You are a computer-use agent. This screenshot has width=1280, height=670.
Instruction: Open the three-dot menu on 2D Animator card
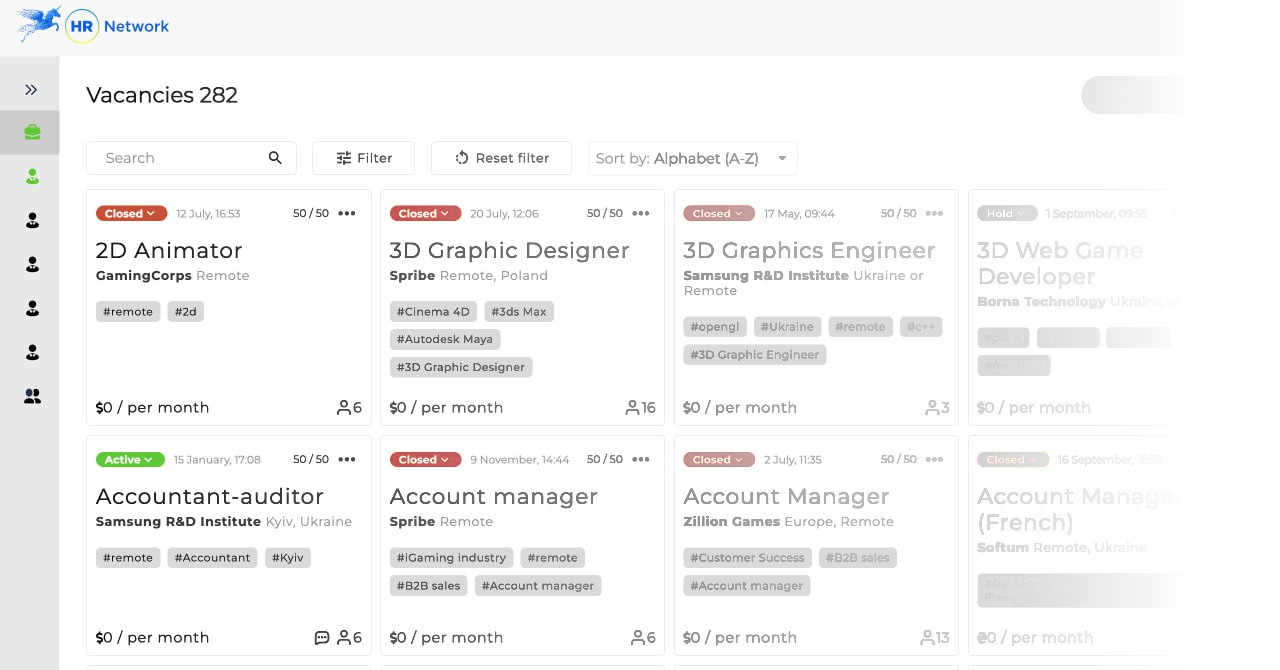tap(347, 213)
